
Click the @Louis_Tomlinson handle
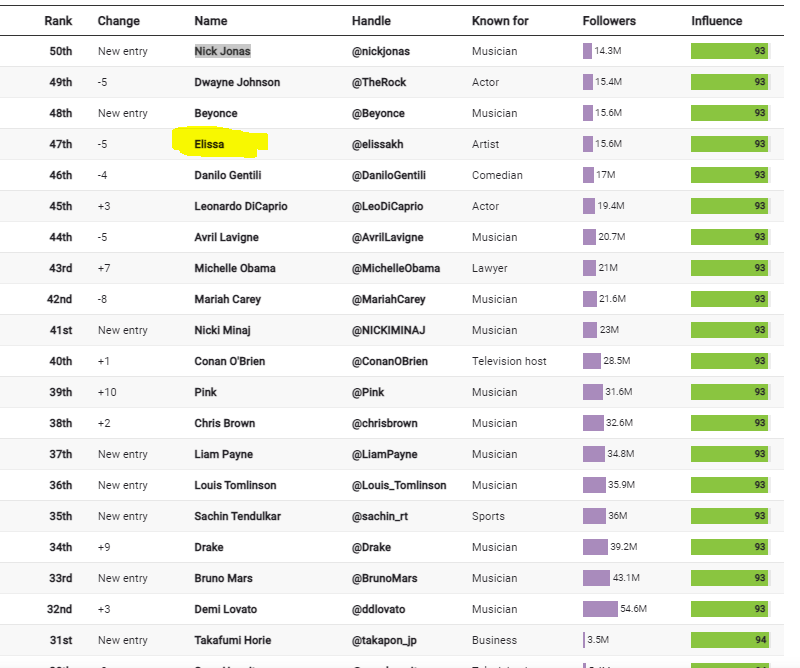(399, 485)
